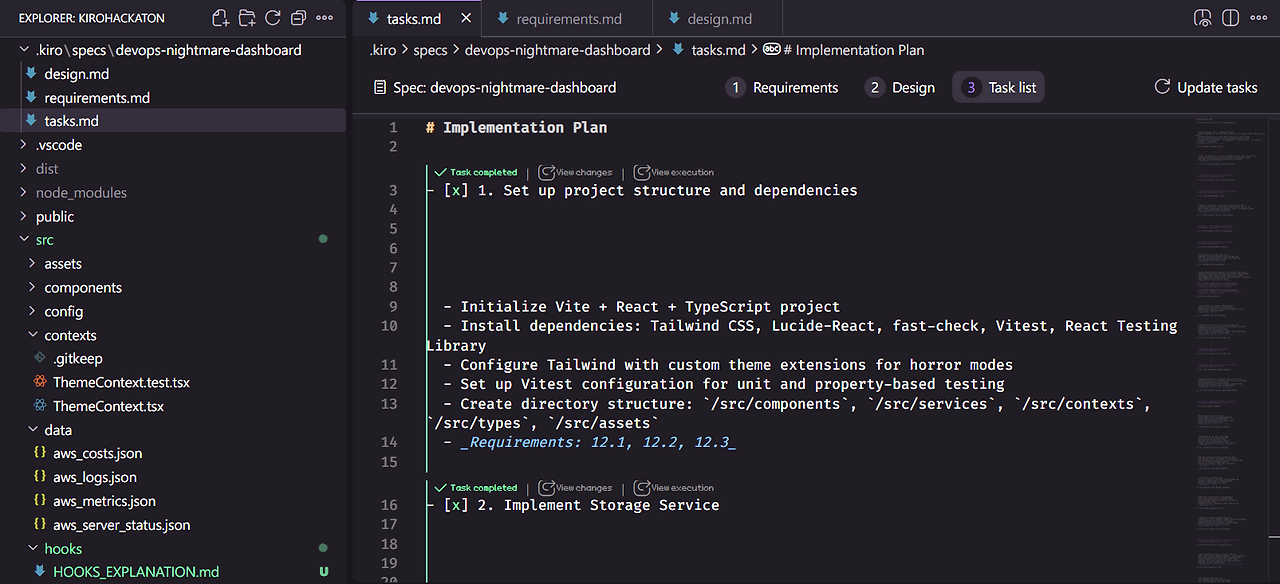Screen dimensions: 1280x584
Task: Toggle checkbox of task 2 Implement Storage Service
Action: 456,505
